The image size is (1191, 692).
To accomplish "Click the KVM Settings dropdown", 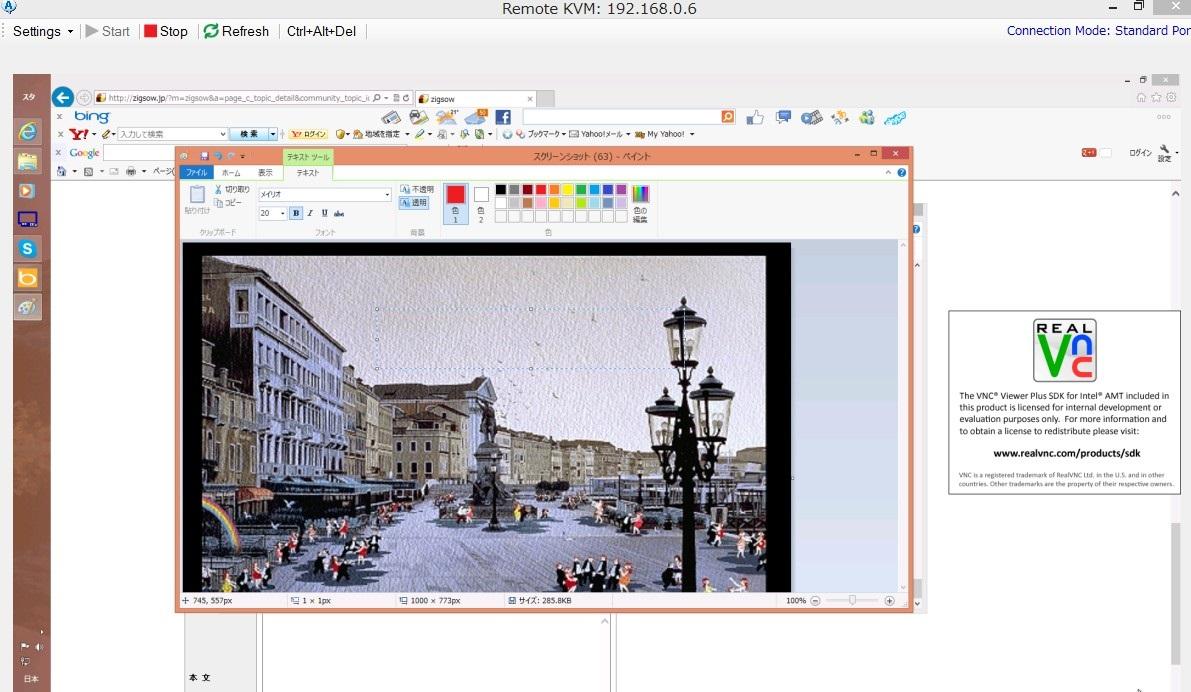I will coord(43,31).
